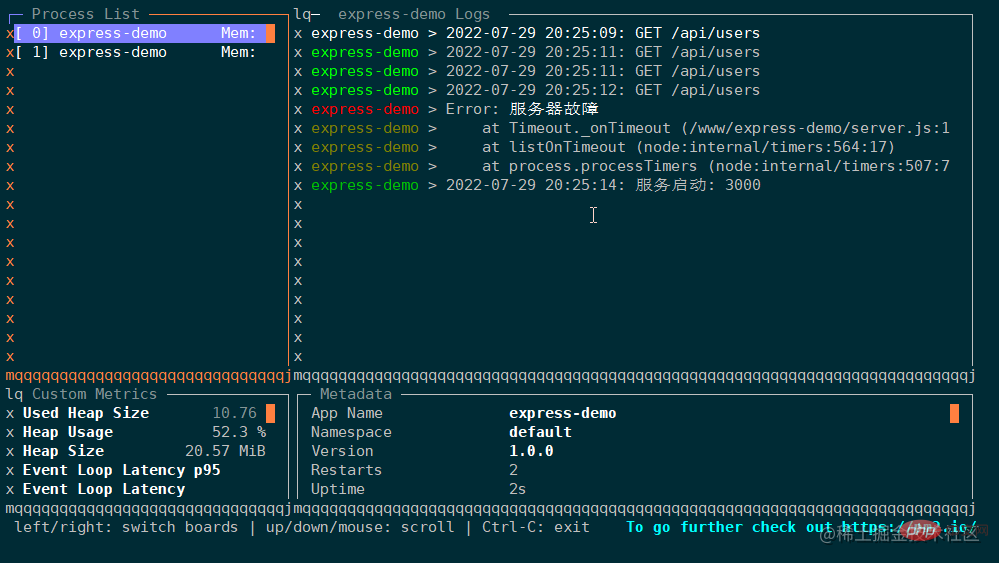999x563 pixels.
Task: Click the Custom Metrics panel title
Action: 94,394
